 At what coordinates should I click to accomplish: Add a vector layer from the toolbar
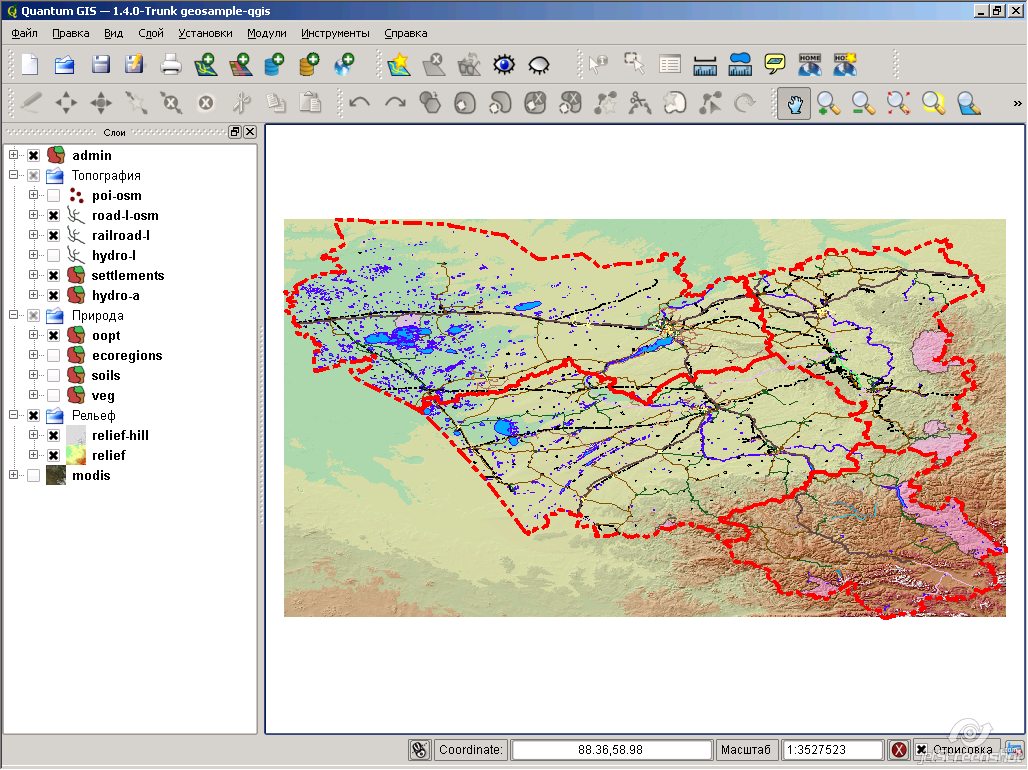tap(206, 64)
